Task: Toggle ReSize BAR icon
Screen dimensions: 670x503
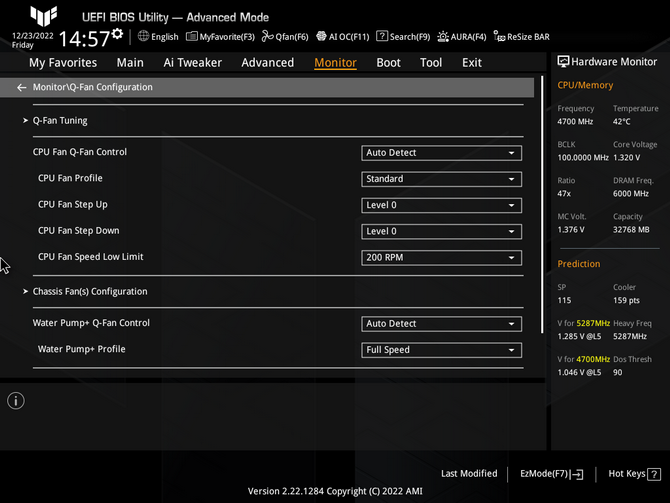Action: (x=499, y=36)
